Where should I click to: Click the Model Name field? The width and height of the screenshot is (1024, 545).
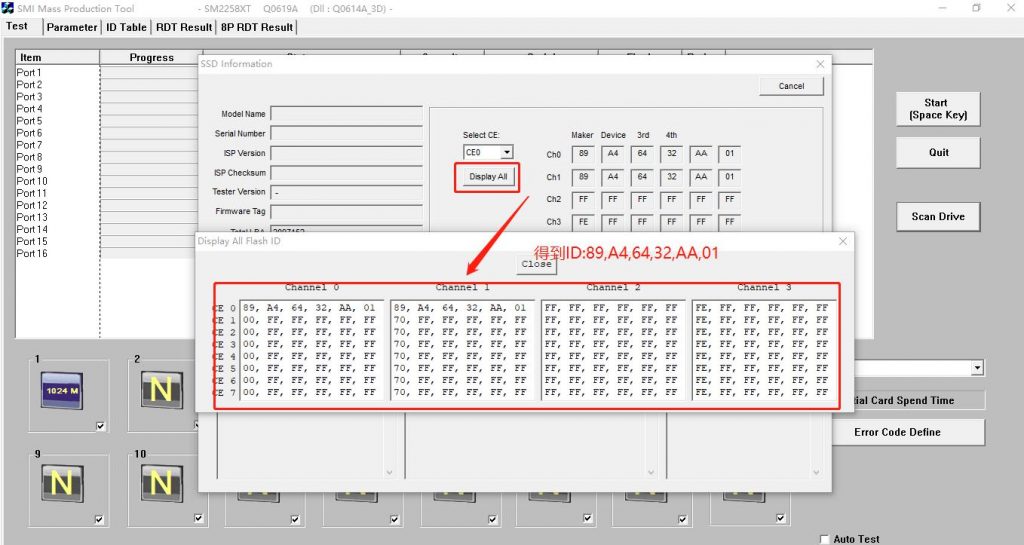(x=346, y=114)
